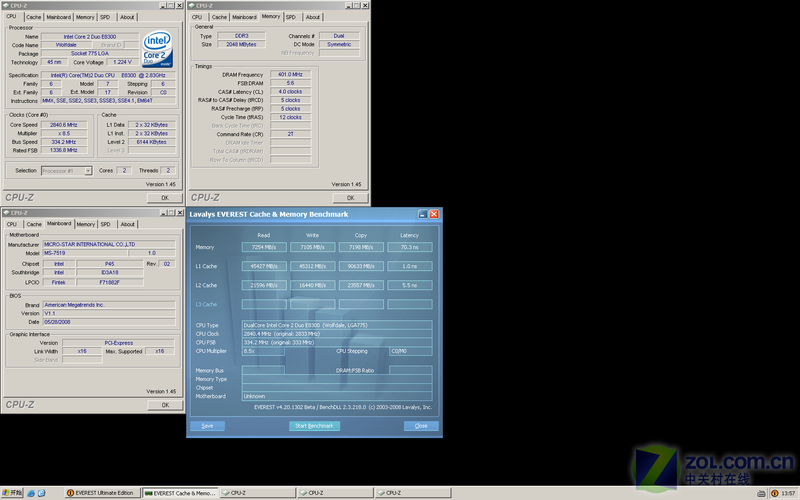Click the mainboard Model field MS-7519
800x500 pixels.
[x=84, y=253]
